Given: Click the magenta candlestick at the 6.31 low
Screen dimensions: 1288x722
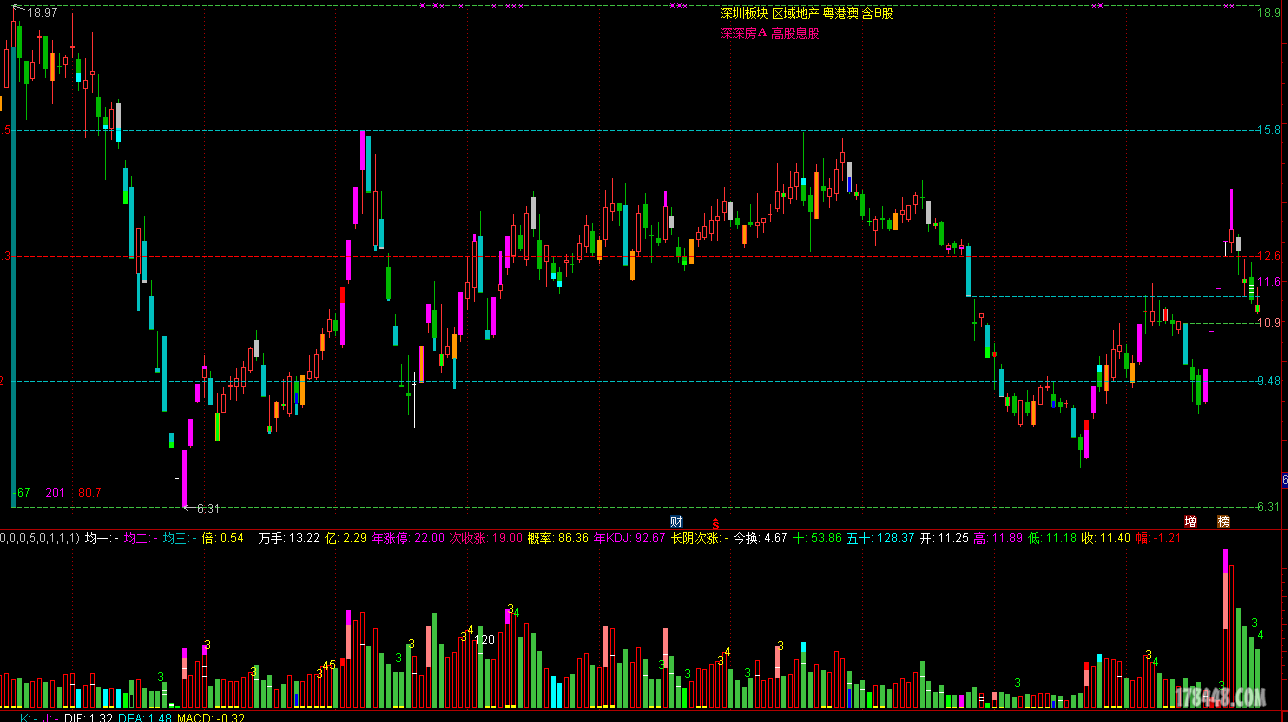Looking at the screenshot, I should tap(184, 479).
